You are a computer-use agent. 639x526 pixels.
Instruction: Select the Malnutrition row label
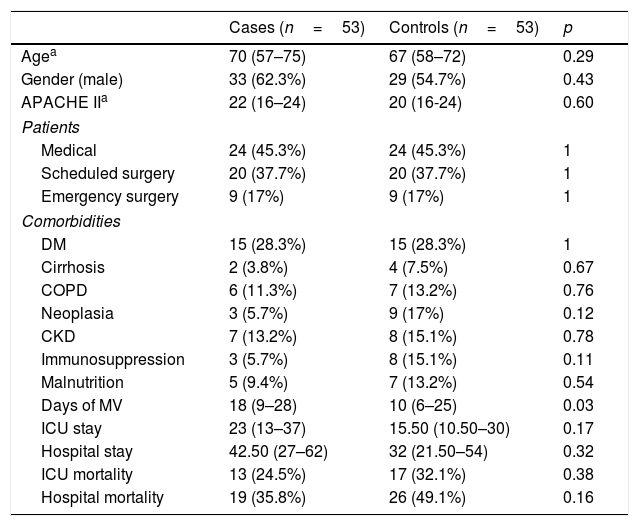(83, 382)
